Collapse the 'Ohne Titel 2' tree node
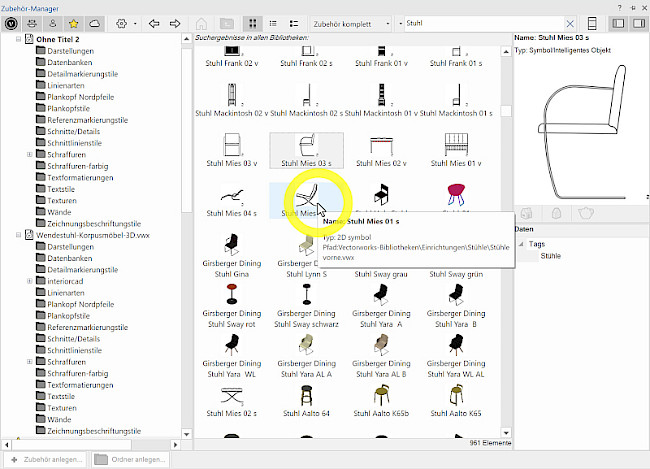650x469 pixels. pos(20,39)
